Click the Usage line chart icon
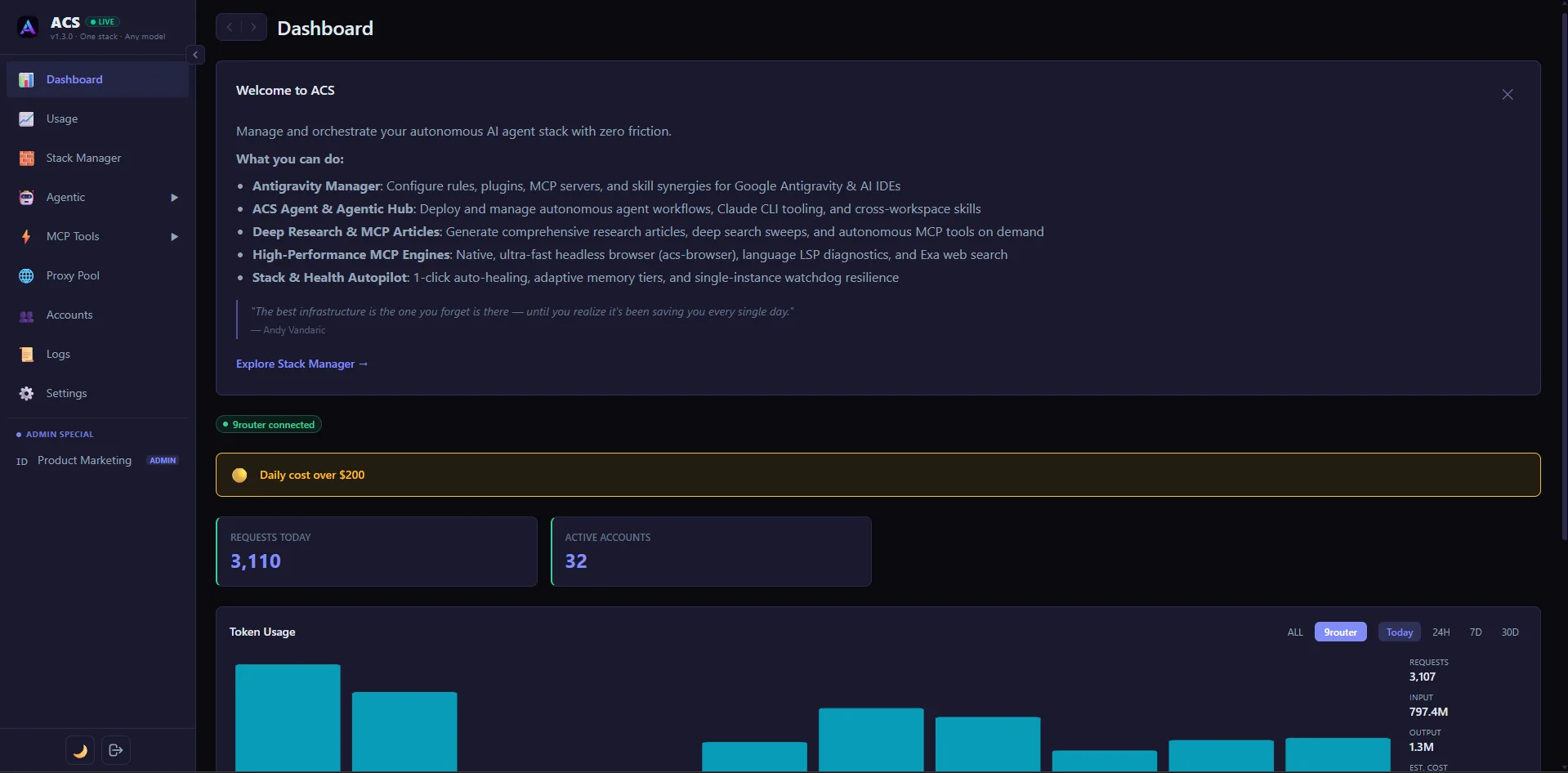 click(x=26, y=119)
